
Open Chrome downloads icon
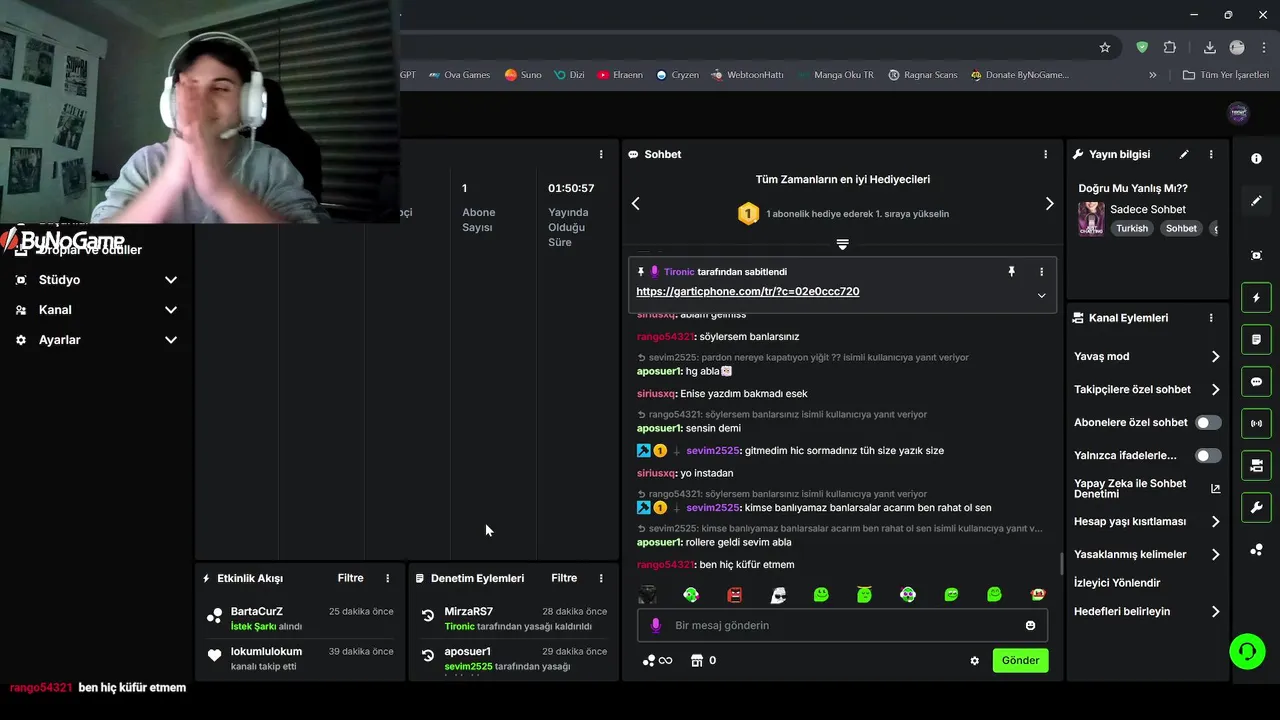click(1210, 47)
